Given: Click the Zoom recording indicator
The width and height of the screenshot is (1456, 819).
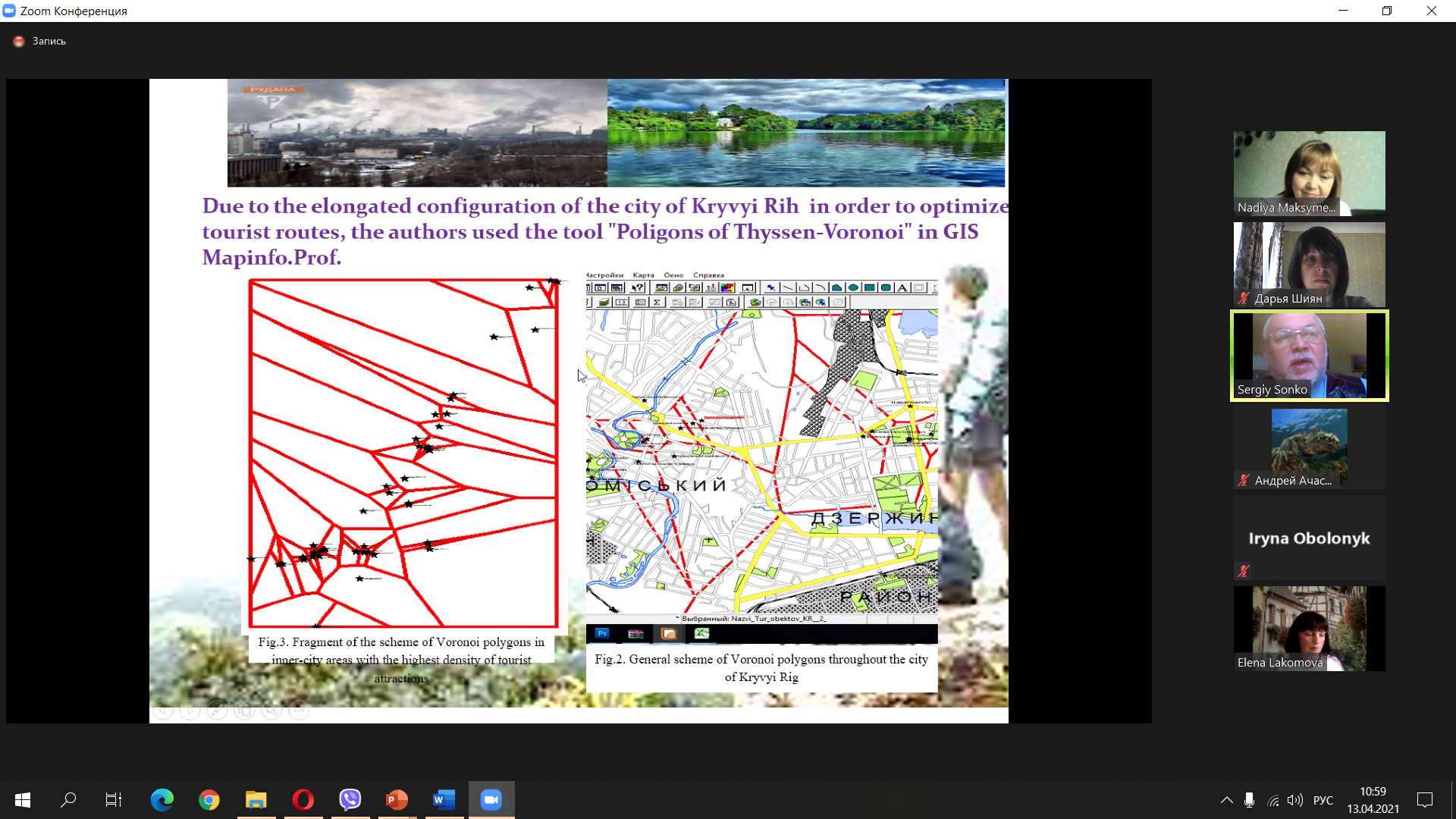Looking at the screenshot, I should point(40,41).
